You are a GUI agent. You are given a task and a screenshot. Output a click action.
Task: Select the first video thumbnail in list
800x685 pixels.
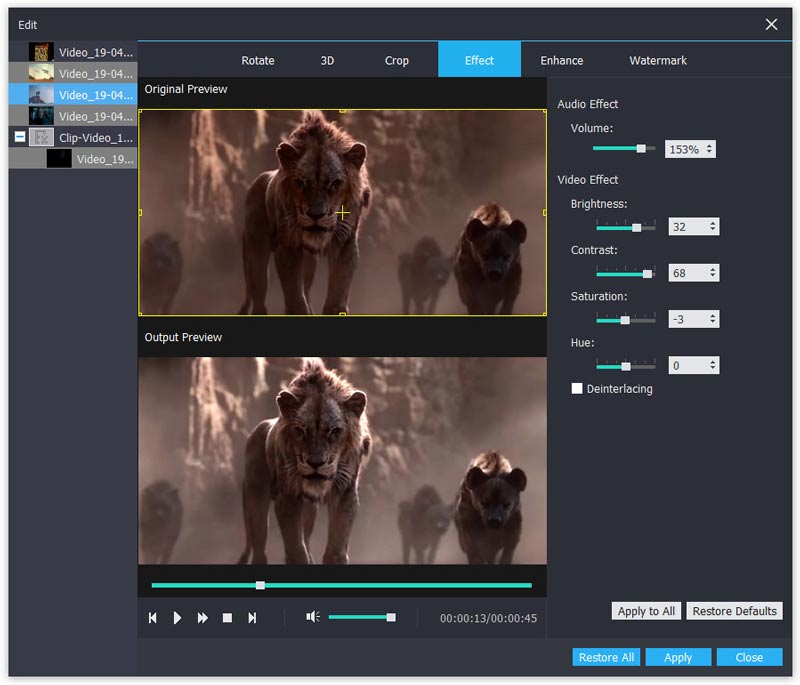[x=41, y=52]
